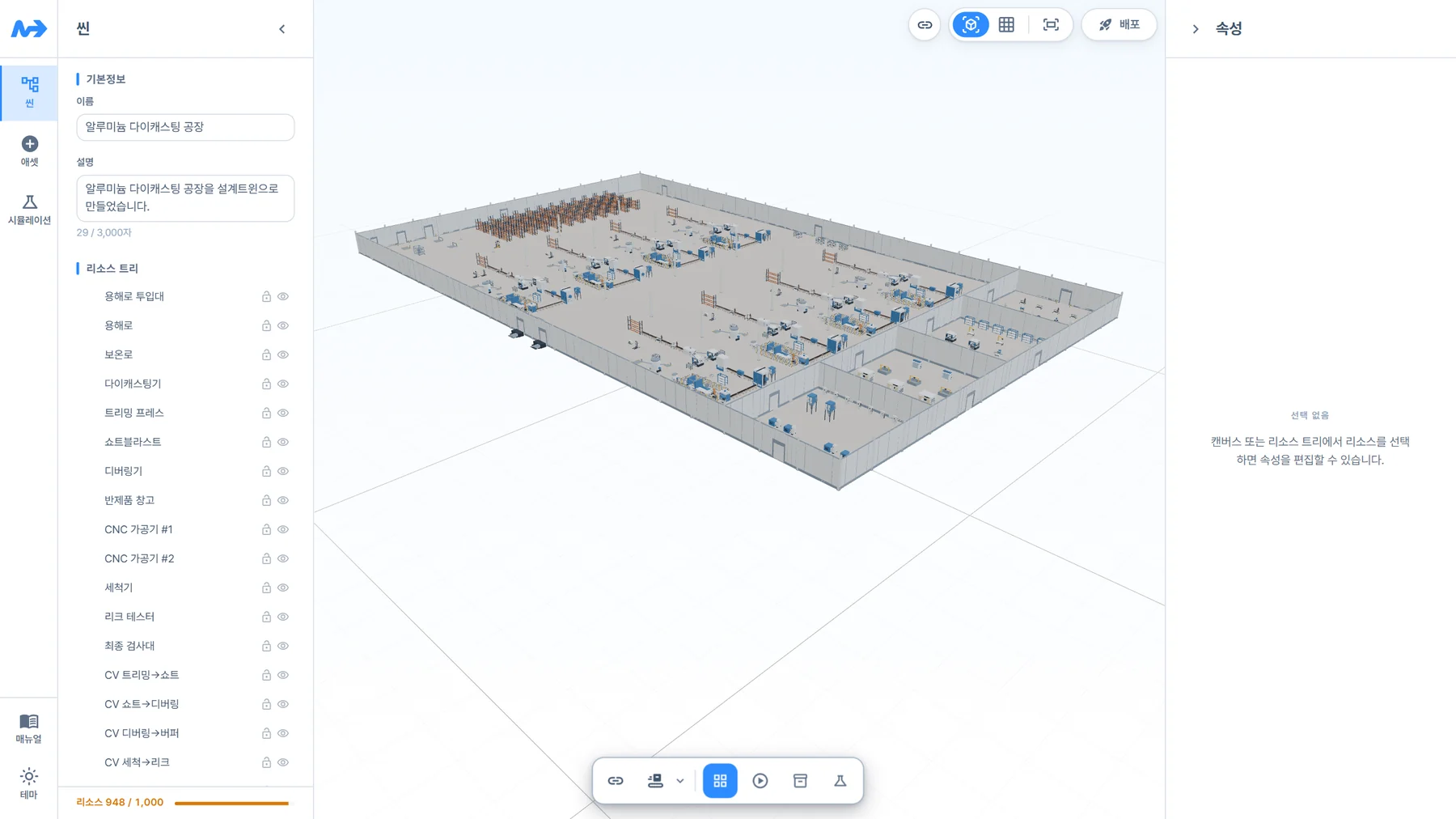
Task: Edit the scene name input field
Action: tap(185, 127)
